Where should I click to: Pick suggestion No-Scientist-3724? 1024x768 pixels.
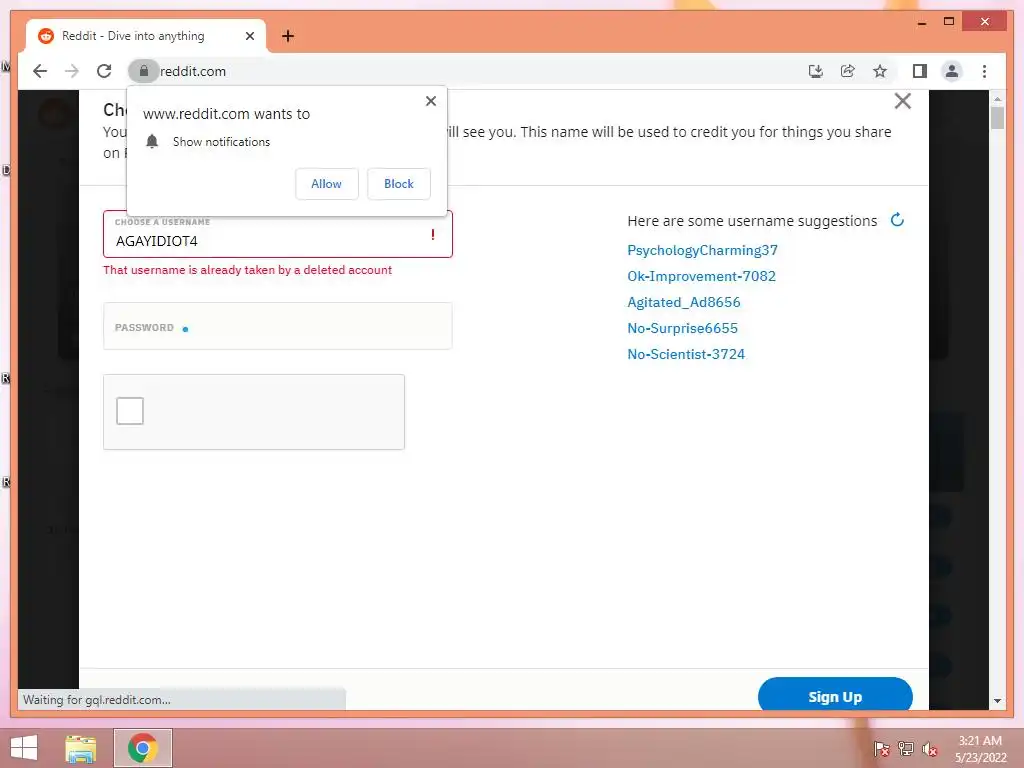click(686, 354)
